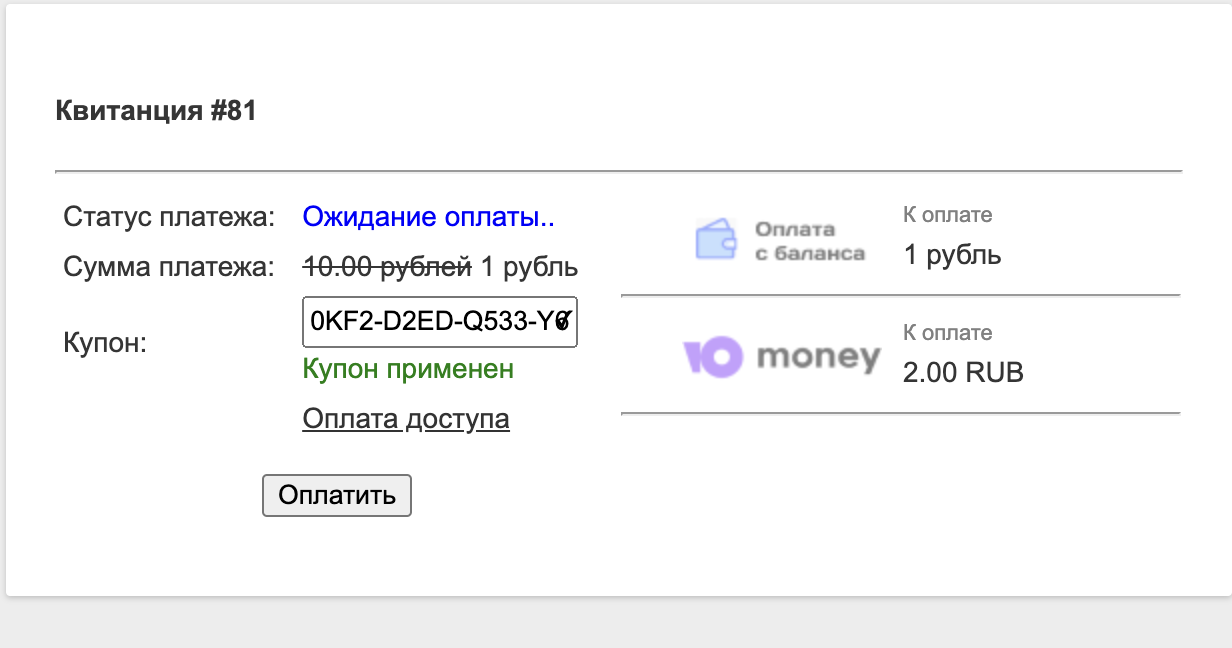This screenshot has width=1232, height=648.
Task: Click the 'Сумма платежа:' label
Action: pos(169,268)
